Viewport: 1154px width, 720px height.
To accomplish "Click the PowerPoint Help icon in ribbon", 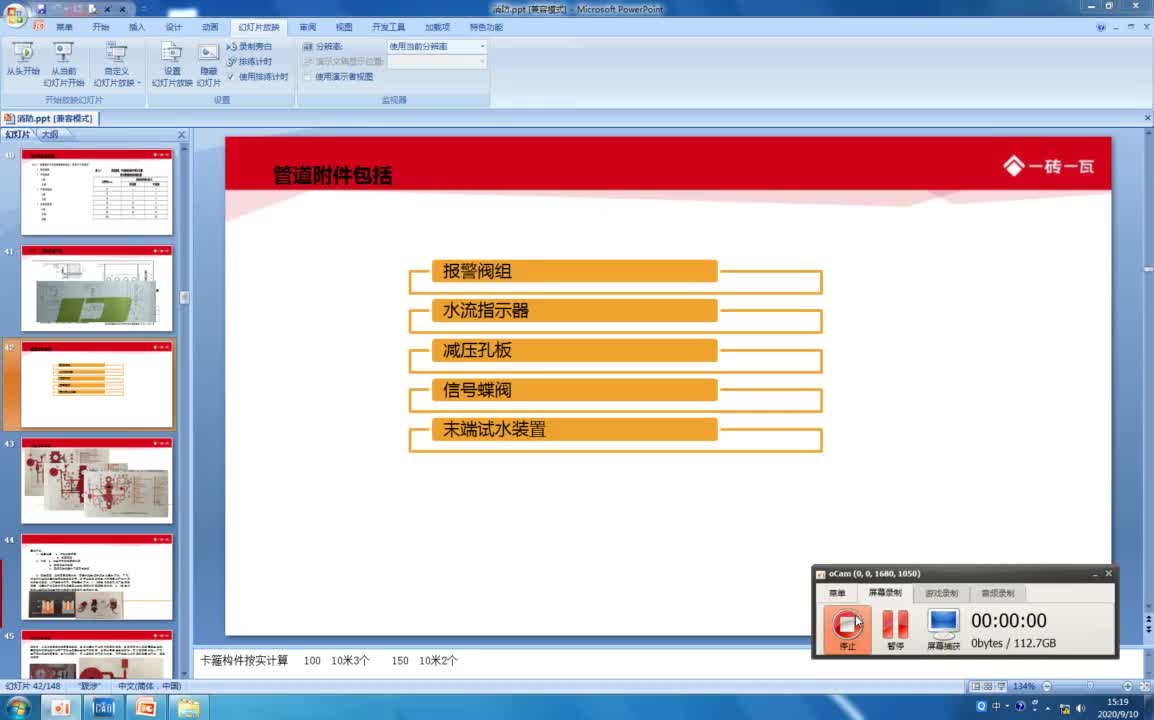I will [1100, 27].
